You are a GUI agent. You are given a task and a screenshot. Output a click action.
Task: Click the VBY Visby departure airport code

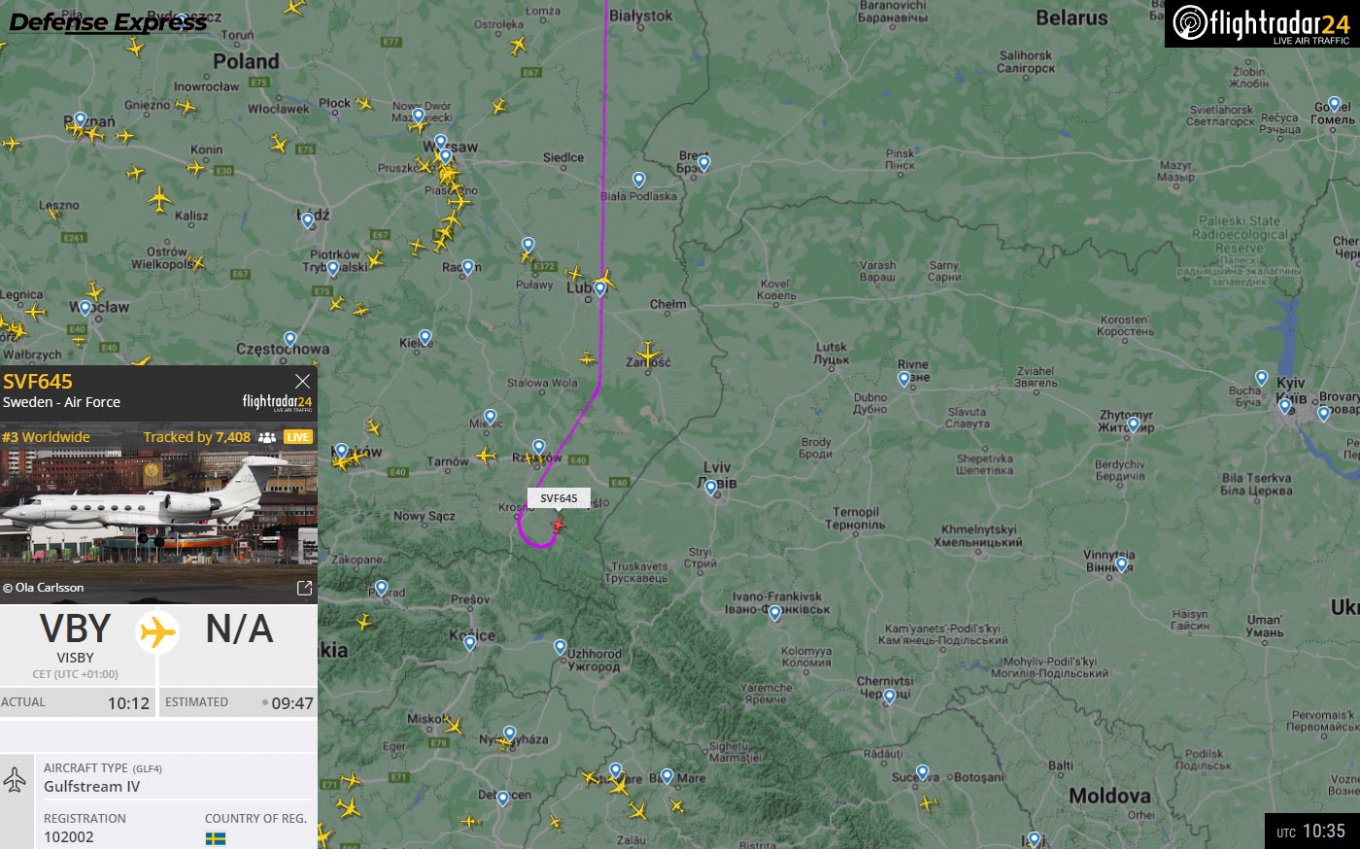click(75, 629)
